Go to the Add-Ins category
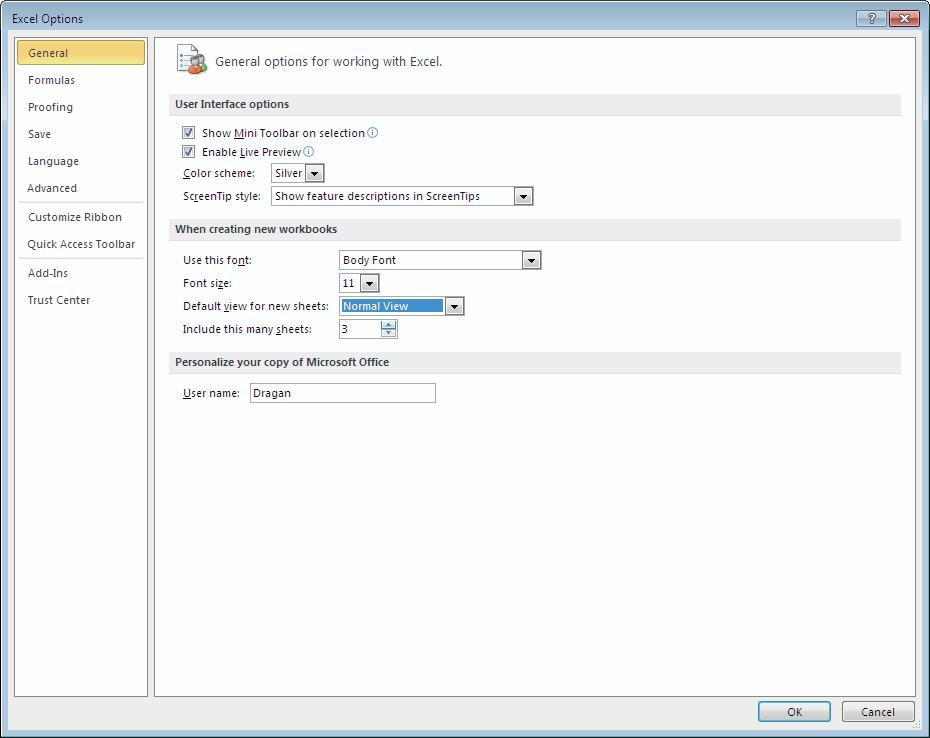Viewport: 930px width, 738px height. [81, 273]
